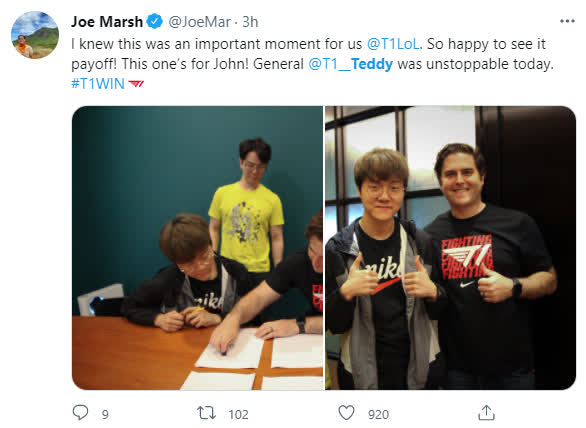Click the tweet body text

pyautogui.click(x=312, y=64)
